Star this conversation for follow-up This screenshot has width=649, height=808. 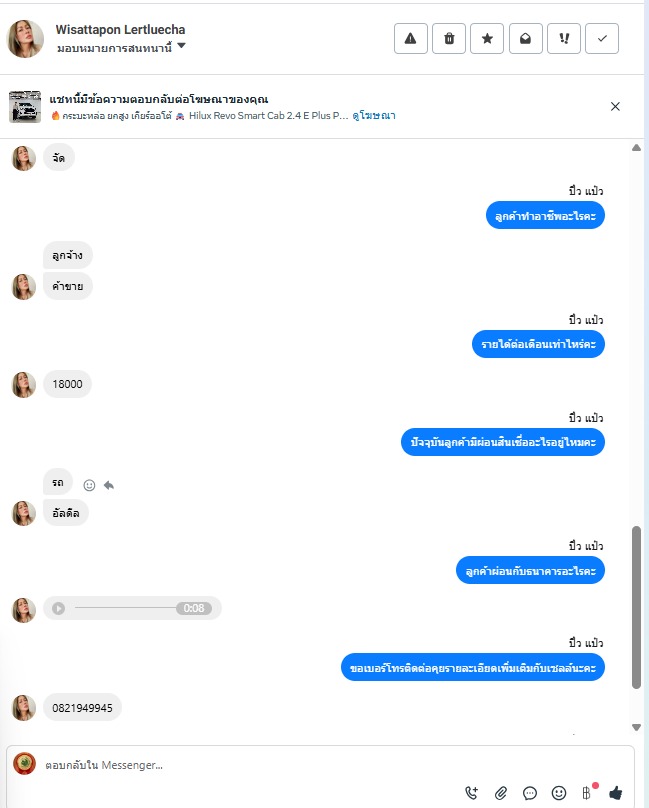tap(487, 39)
